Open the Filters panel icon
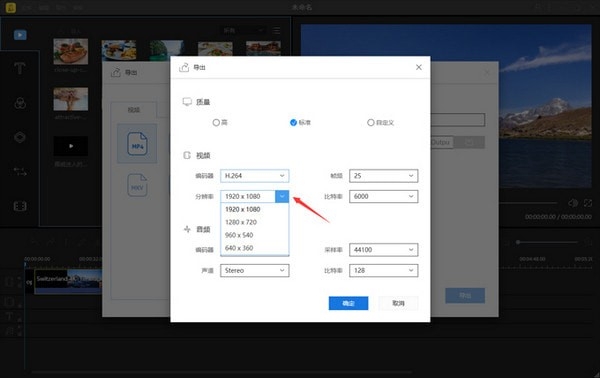The image size is (600, 378). click(20, 103)
